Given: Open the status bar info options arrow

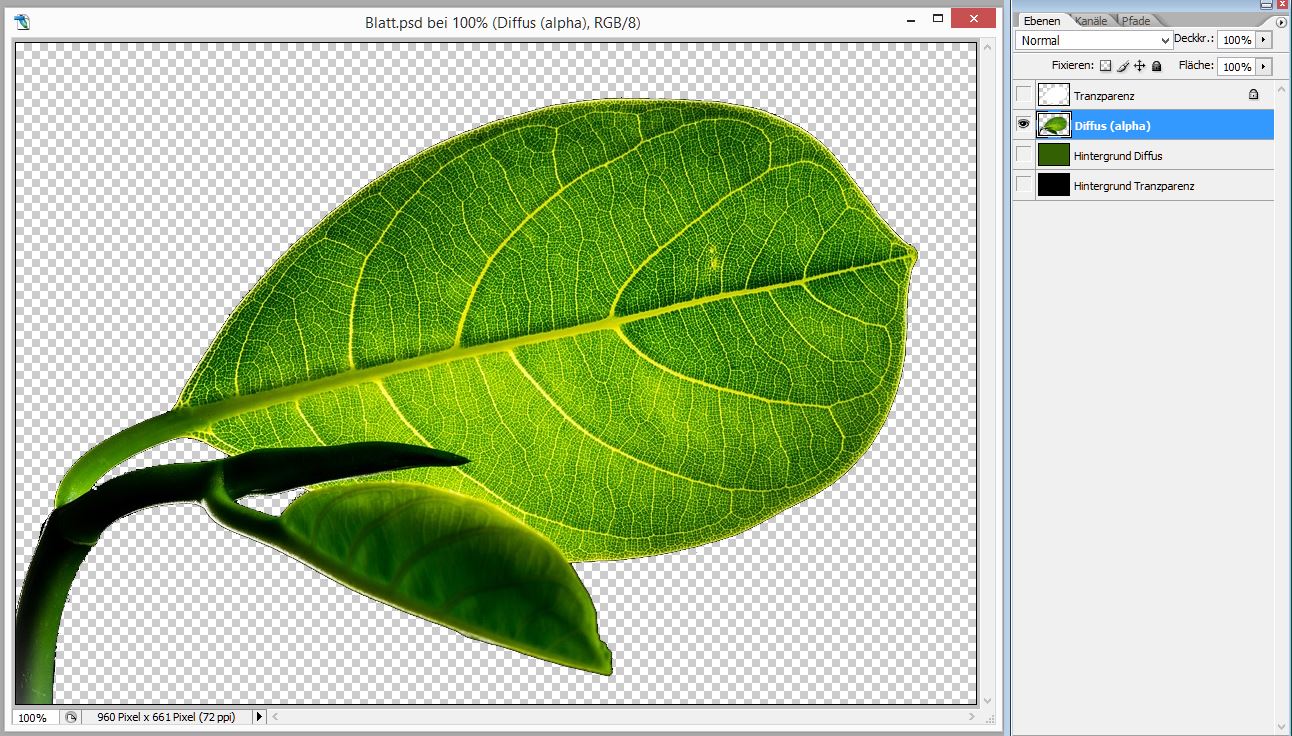Looking at the screenshot, I should click(259, 717).
